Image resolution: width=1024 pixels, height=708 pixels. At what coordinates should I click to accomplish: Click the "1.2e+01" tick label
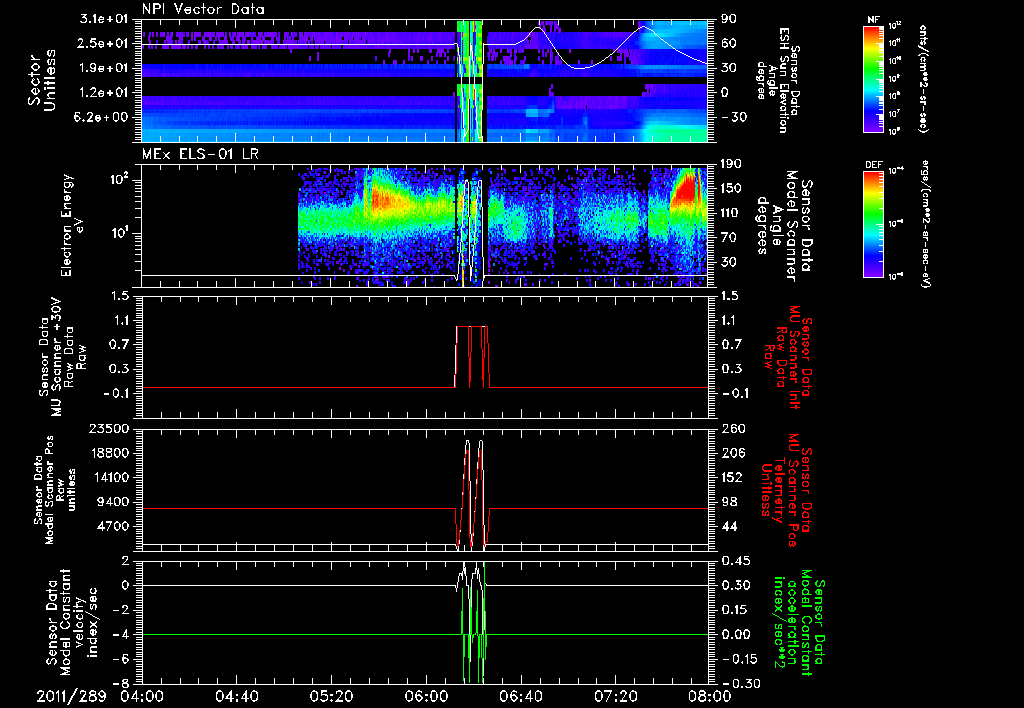[103, 92]
